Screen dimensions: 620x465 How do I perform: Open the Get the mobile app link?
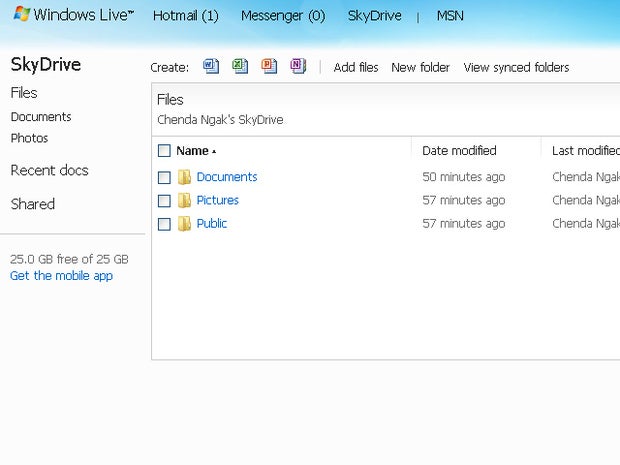(x=61, y=276)
